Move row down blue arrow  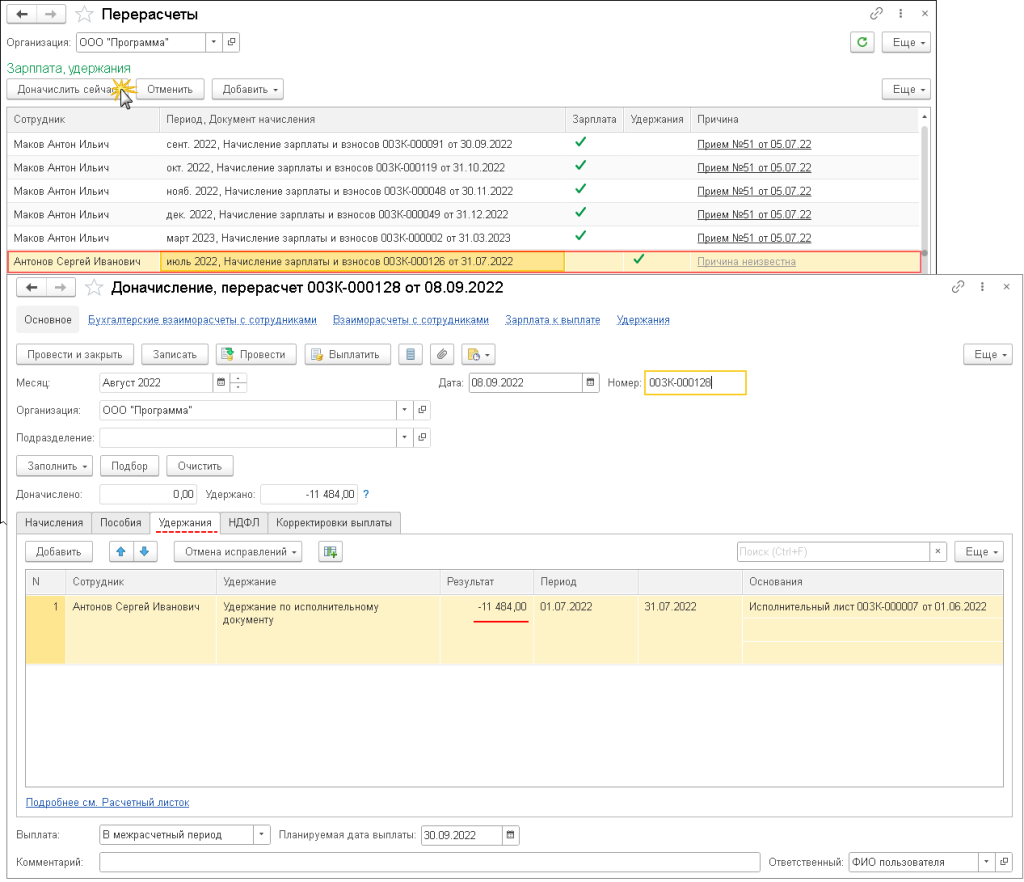coord(145,552)
